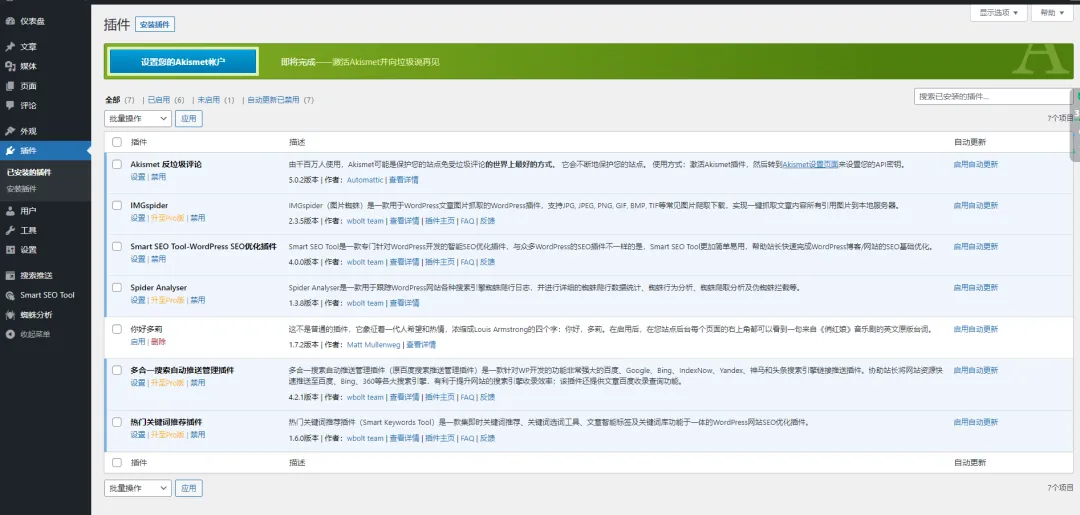Check the Smart SEO Tool plugin checkbox
This screenshot has height=515, width=1080.
[116, 246]
